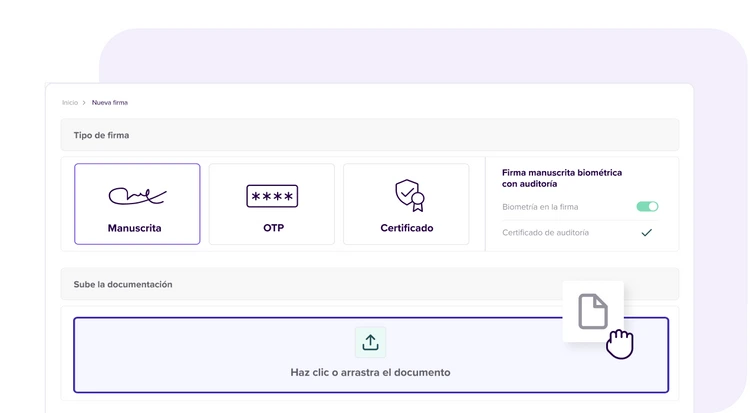The width and height of the screenshot is (750, 413).
Task: Click the OTP asterisks password icon
Action: pyautogui.click(x=272, y=196)
